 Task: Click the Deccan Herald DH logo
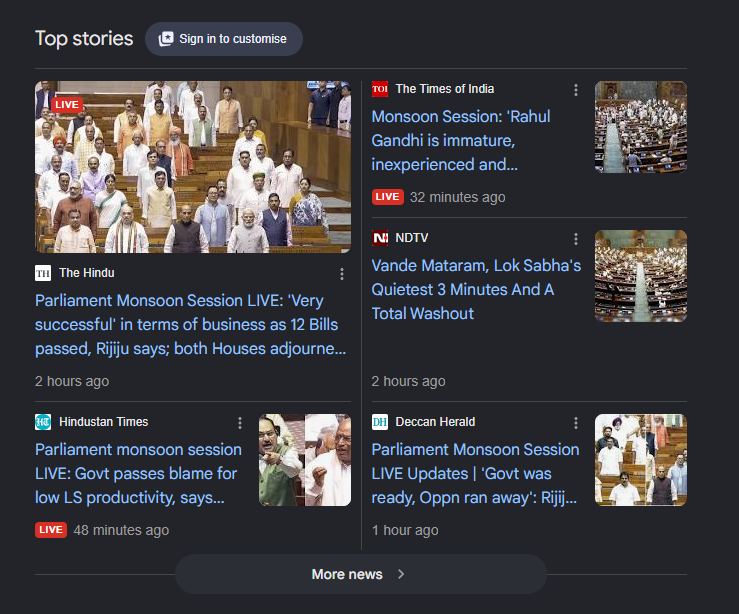click(380, 422)
